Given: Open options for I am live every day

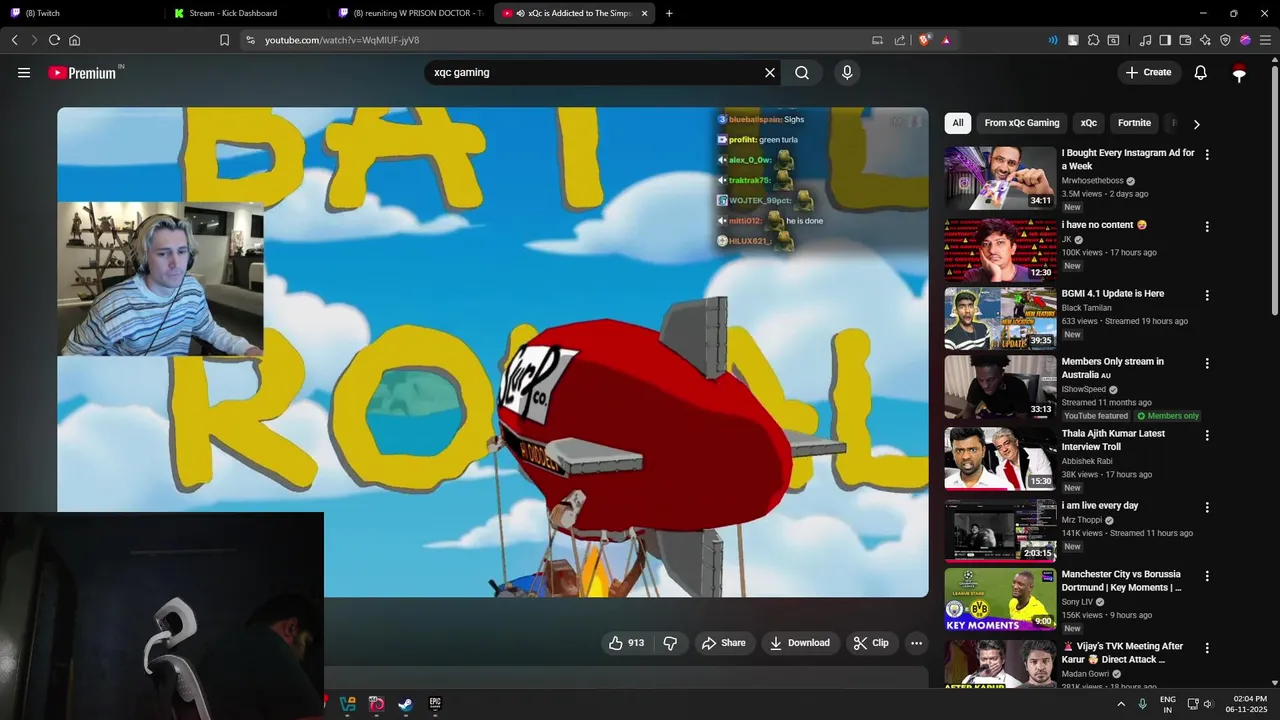Looking at the screenshot, I should [1207, 508].
